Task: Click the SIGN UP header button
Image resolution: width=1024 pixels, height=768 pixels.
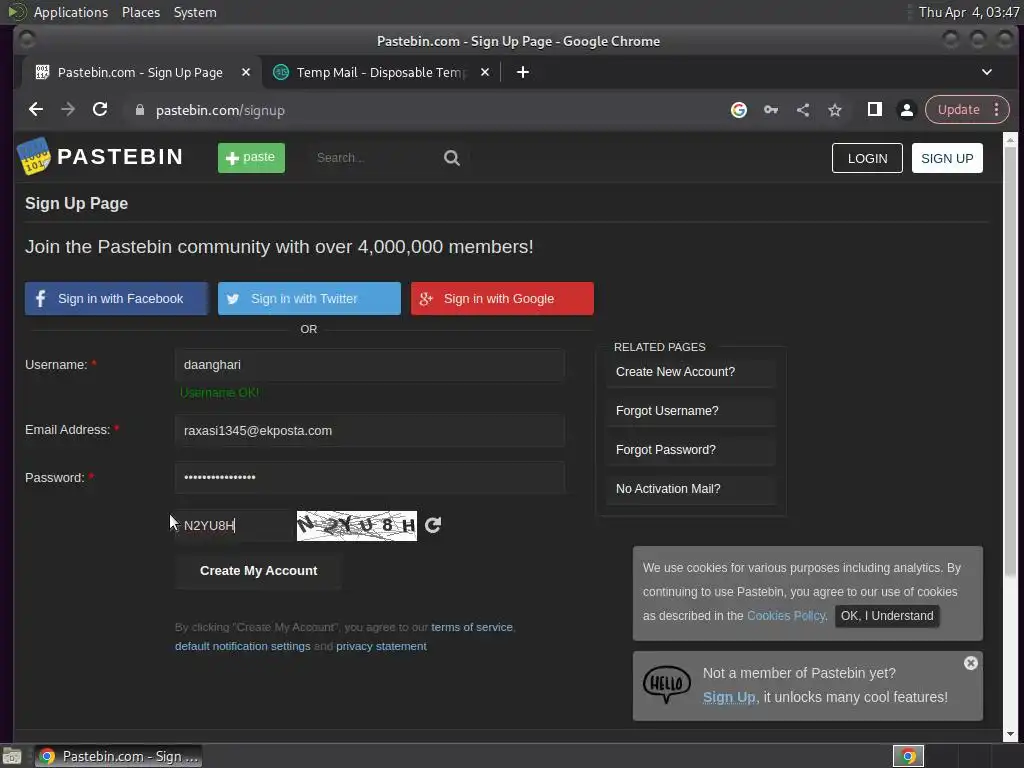Action: pyautogui.click(x=947, y=158)
